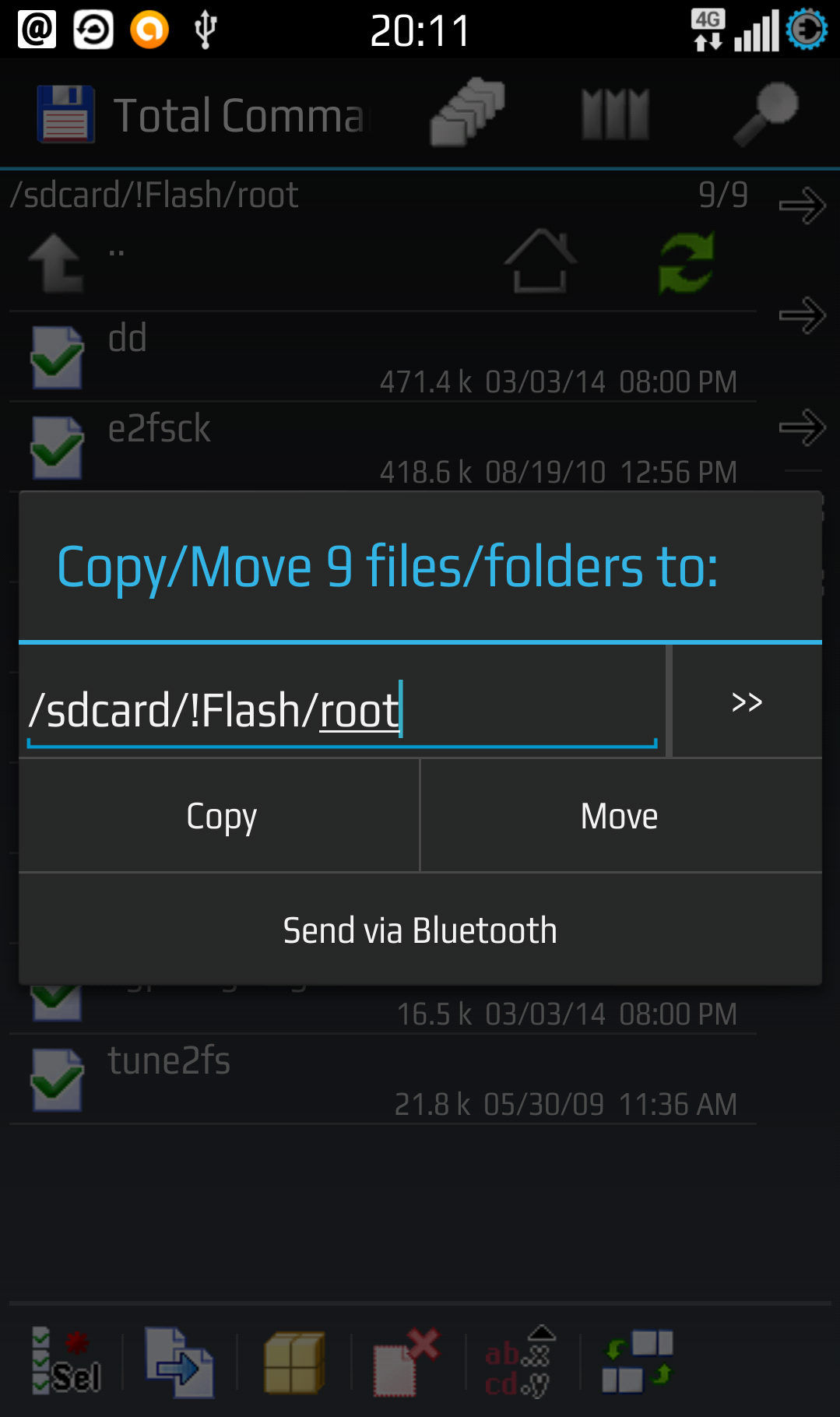Screen dimensions: 840x1417
Task: Choose Move in the dialog
Action: point(621,815)
